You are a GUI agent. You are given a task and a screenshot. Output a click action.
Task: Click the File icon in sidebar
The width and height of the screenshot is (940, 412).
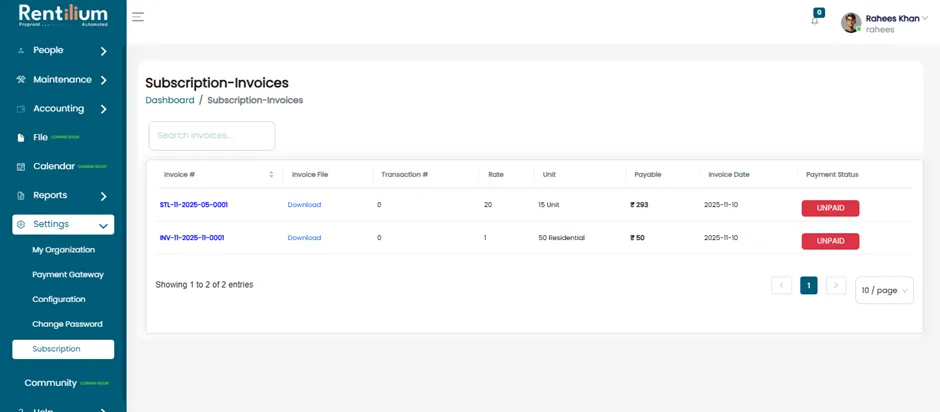click(21, 138)
